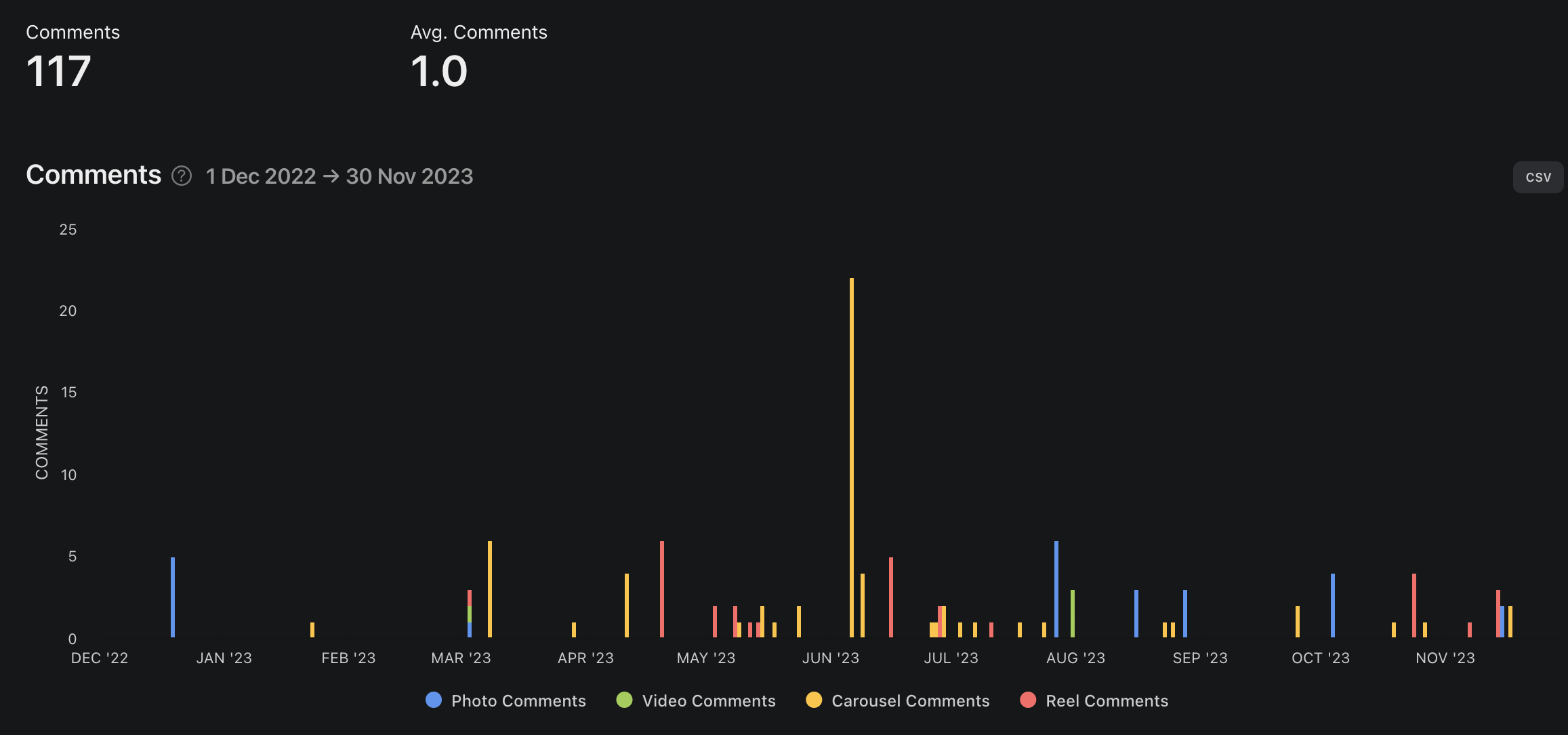This screenshot has height=735, width=1568.
Task: Click the total Comments 117 stat
Action: point(58,71)
